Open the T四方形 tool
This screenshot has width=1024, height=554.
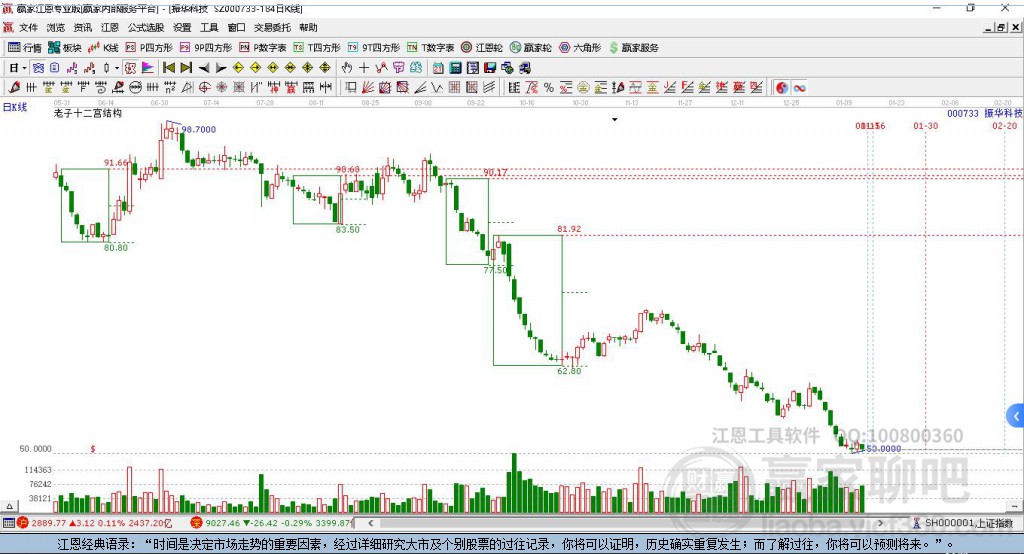[317, 48]
